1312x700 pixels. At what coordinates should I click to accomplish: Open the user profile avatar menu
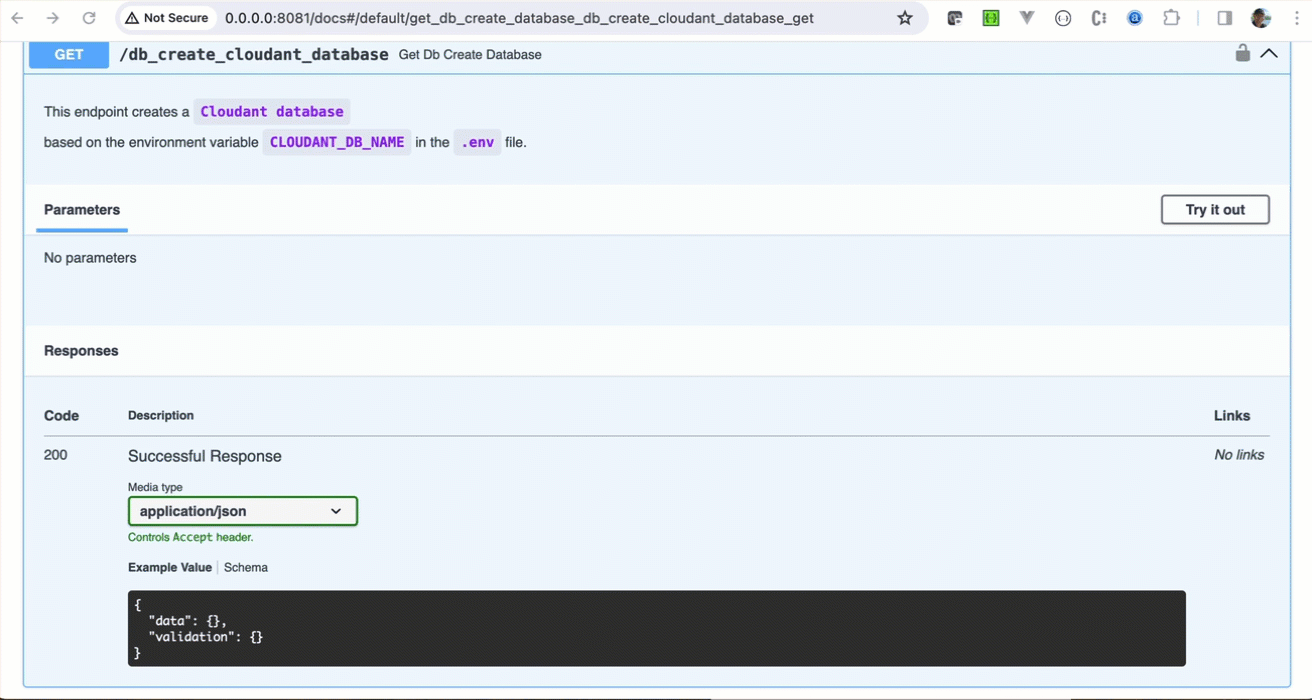click(x=1261, y=18)
